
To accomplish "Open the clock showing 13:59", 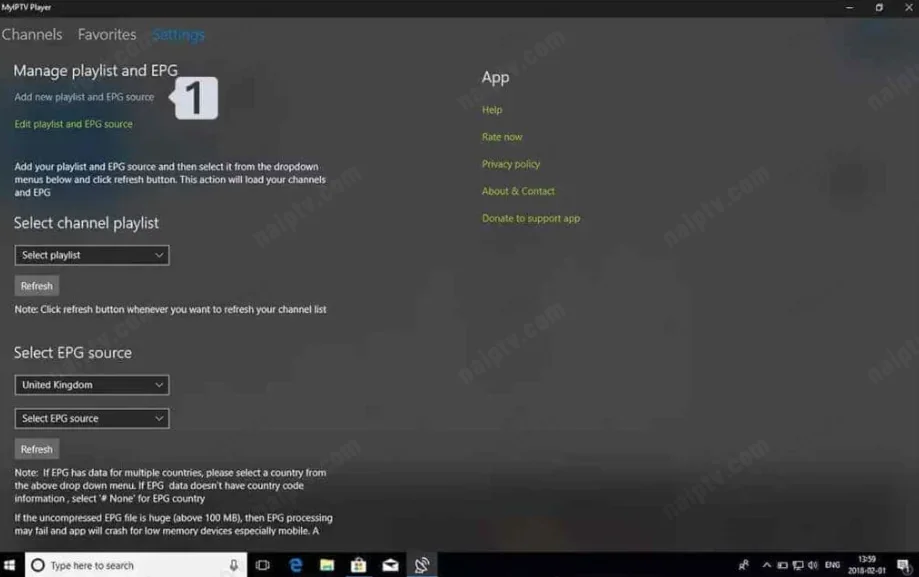I will [866, 565].
